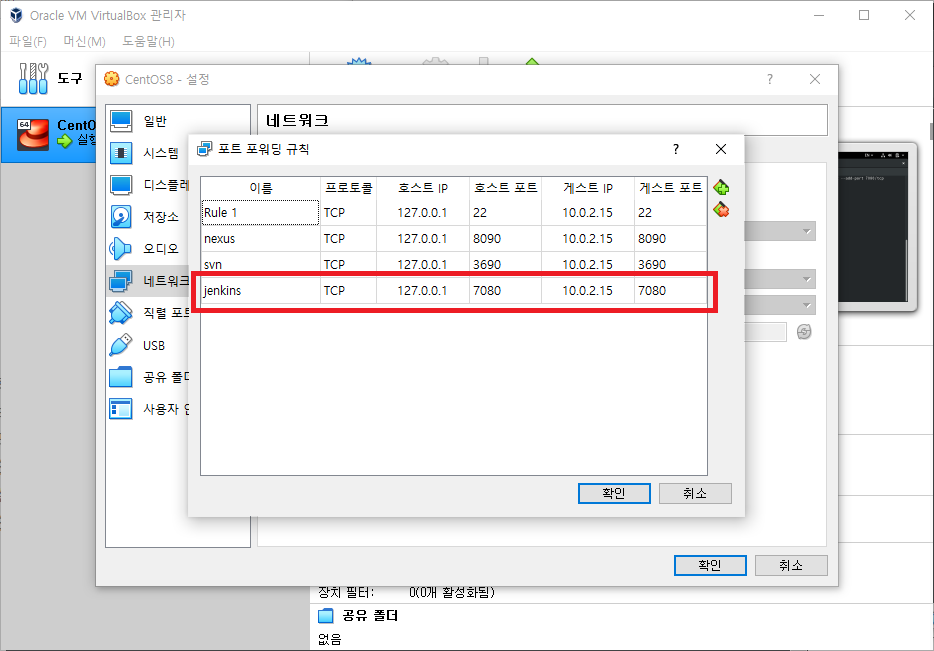Click the Tools icon in VirtualBox Manager
The width and height of the screenshot is (934, 651).
click(x=33, y=79)
